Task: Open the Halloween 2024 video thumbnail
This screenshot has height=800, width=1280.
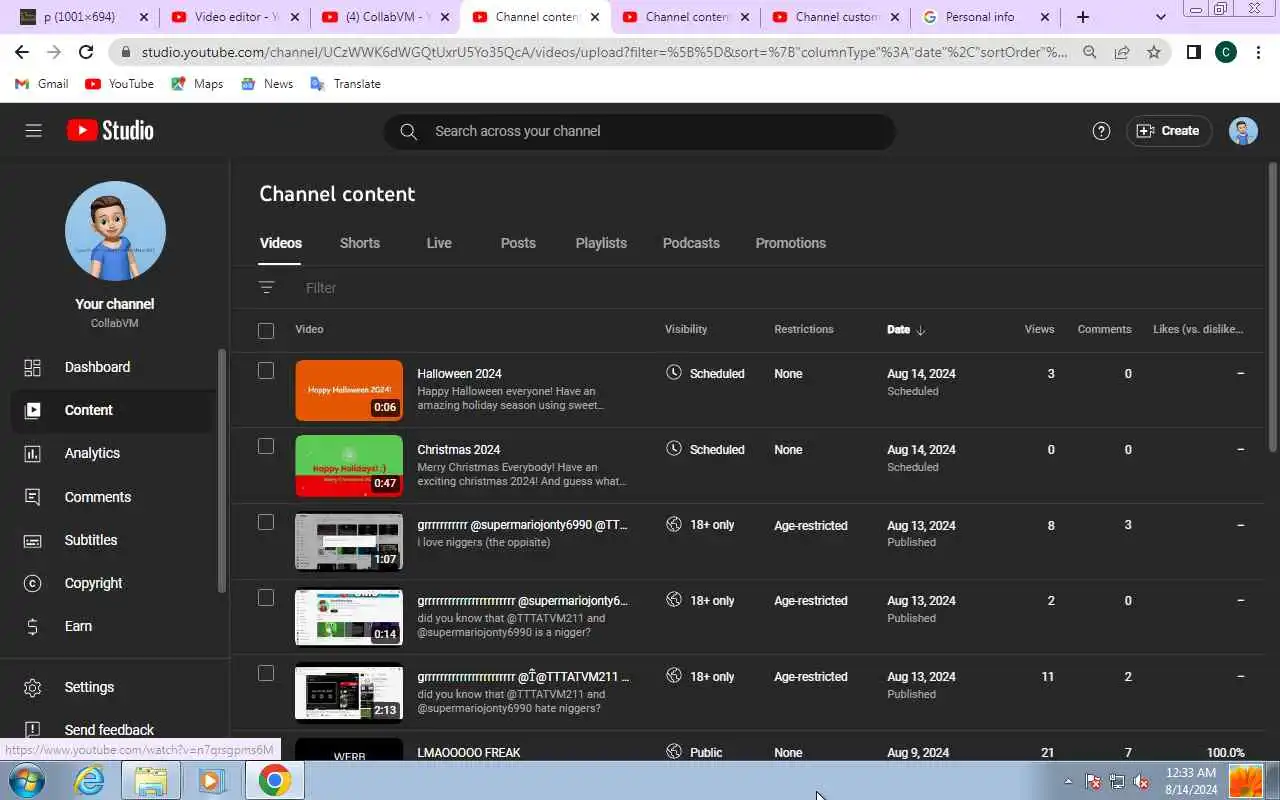Action: pyautogui.click(x=349, y=390)
